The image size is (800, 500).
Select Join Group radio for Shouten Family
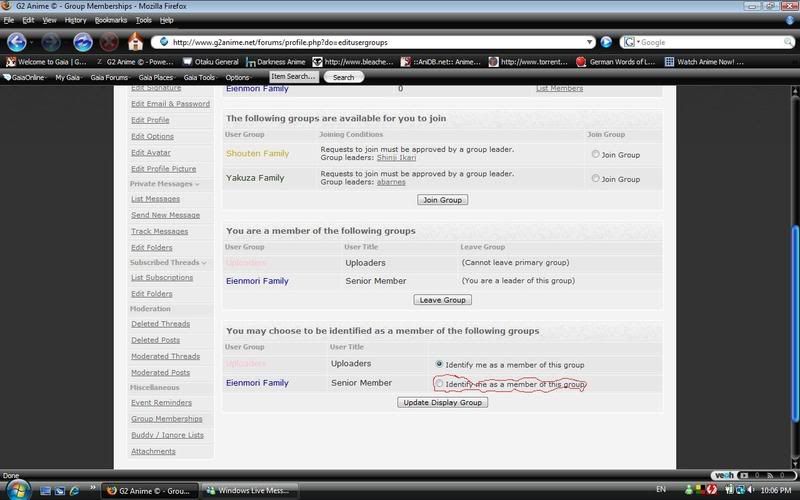pyautogui.click(x=596, y=154)
